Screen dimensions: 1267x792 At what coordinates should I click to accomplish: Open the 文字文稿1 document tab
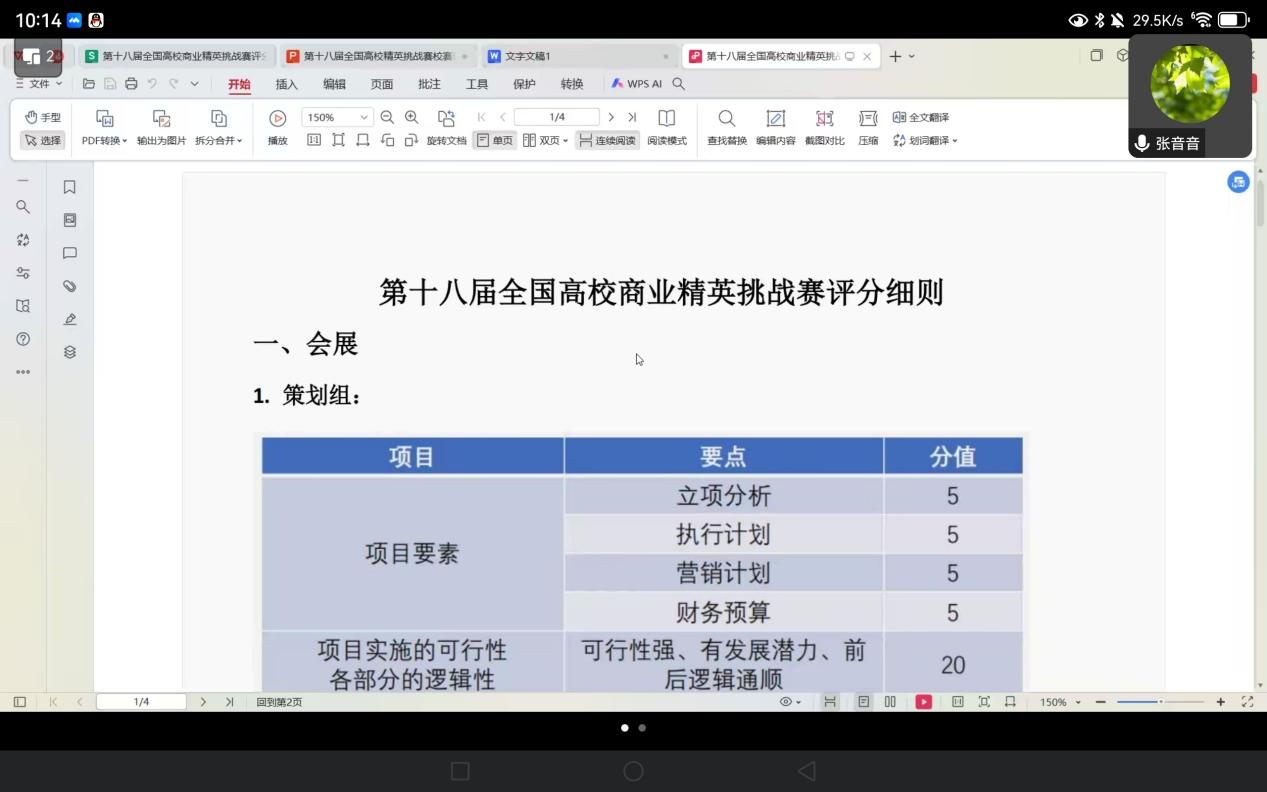[x=570, y=56]
